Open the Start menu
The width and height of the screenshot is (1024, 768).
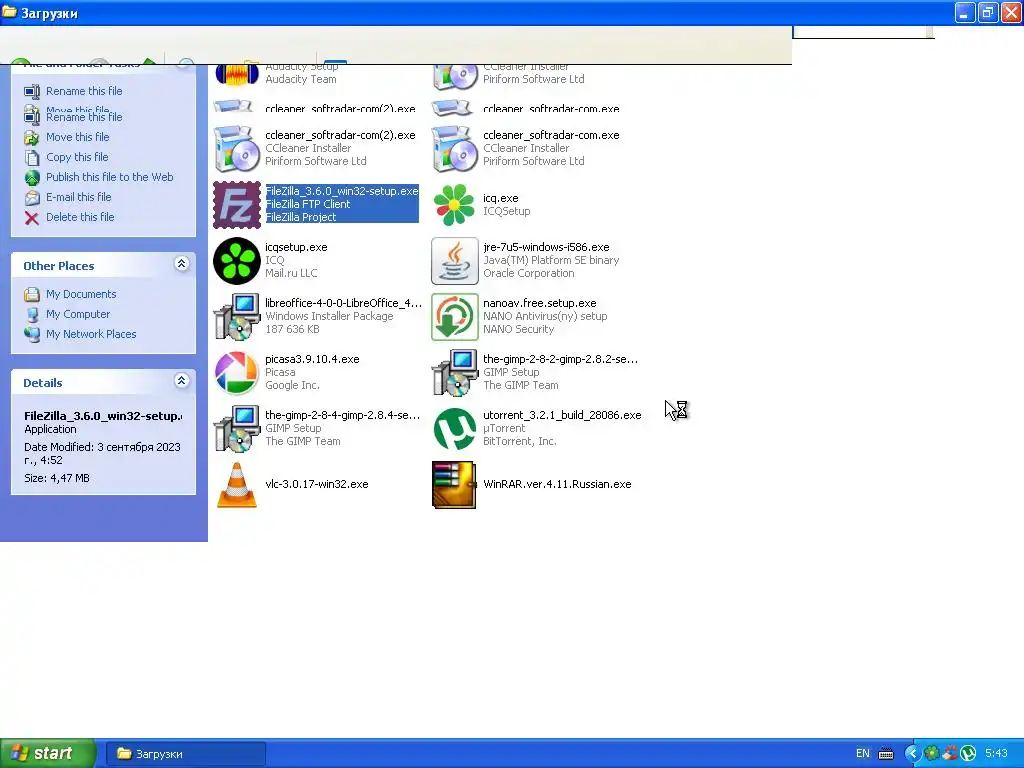[x=48, y=753]
